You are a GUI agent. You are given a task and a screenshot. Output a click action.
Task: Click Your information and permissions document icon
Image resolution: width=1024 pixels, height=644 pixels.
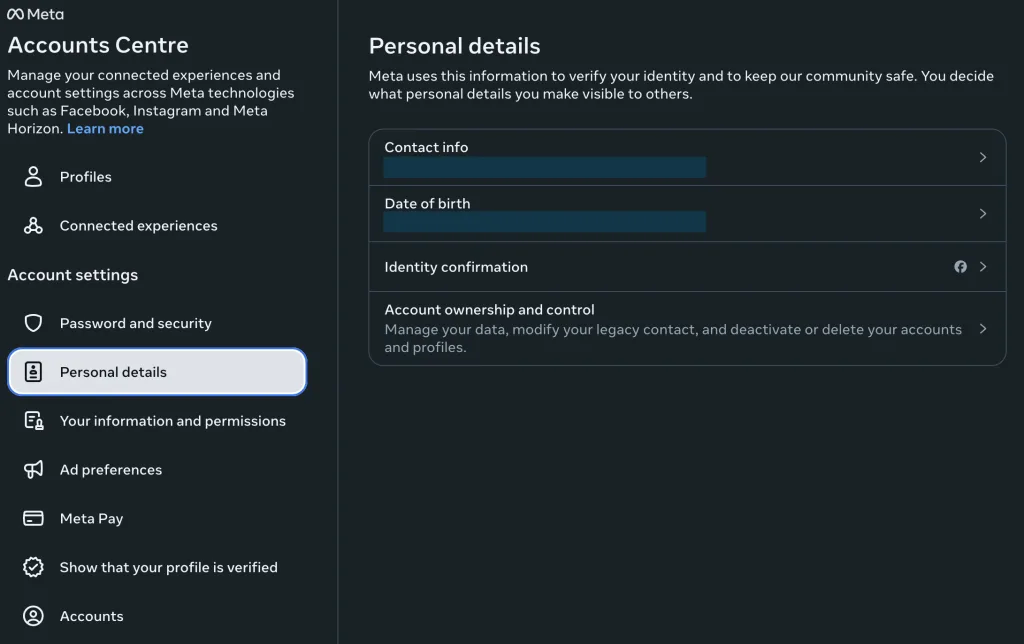(34, 421)
